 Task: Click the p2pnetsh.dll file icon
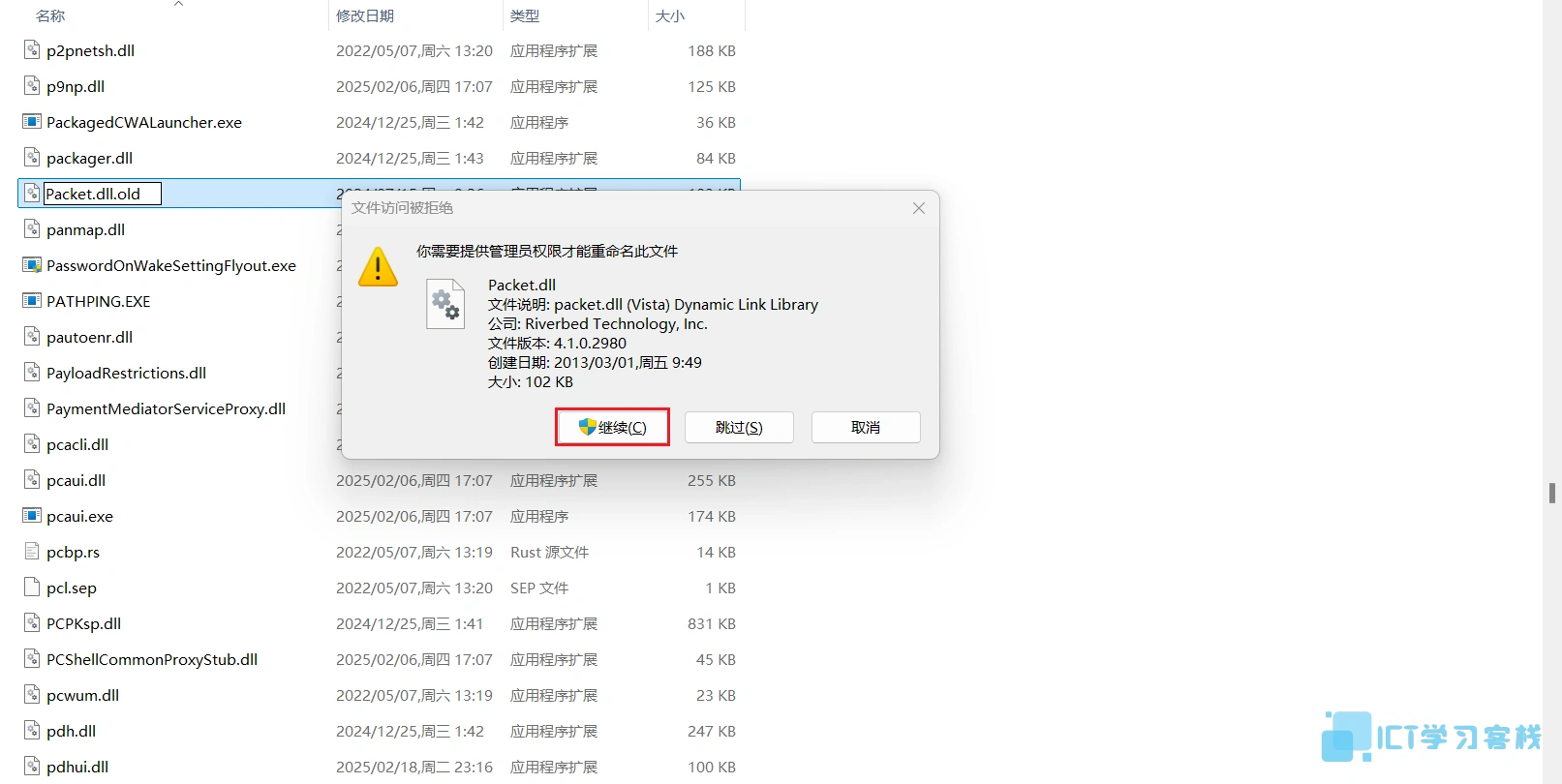tap(32, 50)
